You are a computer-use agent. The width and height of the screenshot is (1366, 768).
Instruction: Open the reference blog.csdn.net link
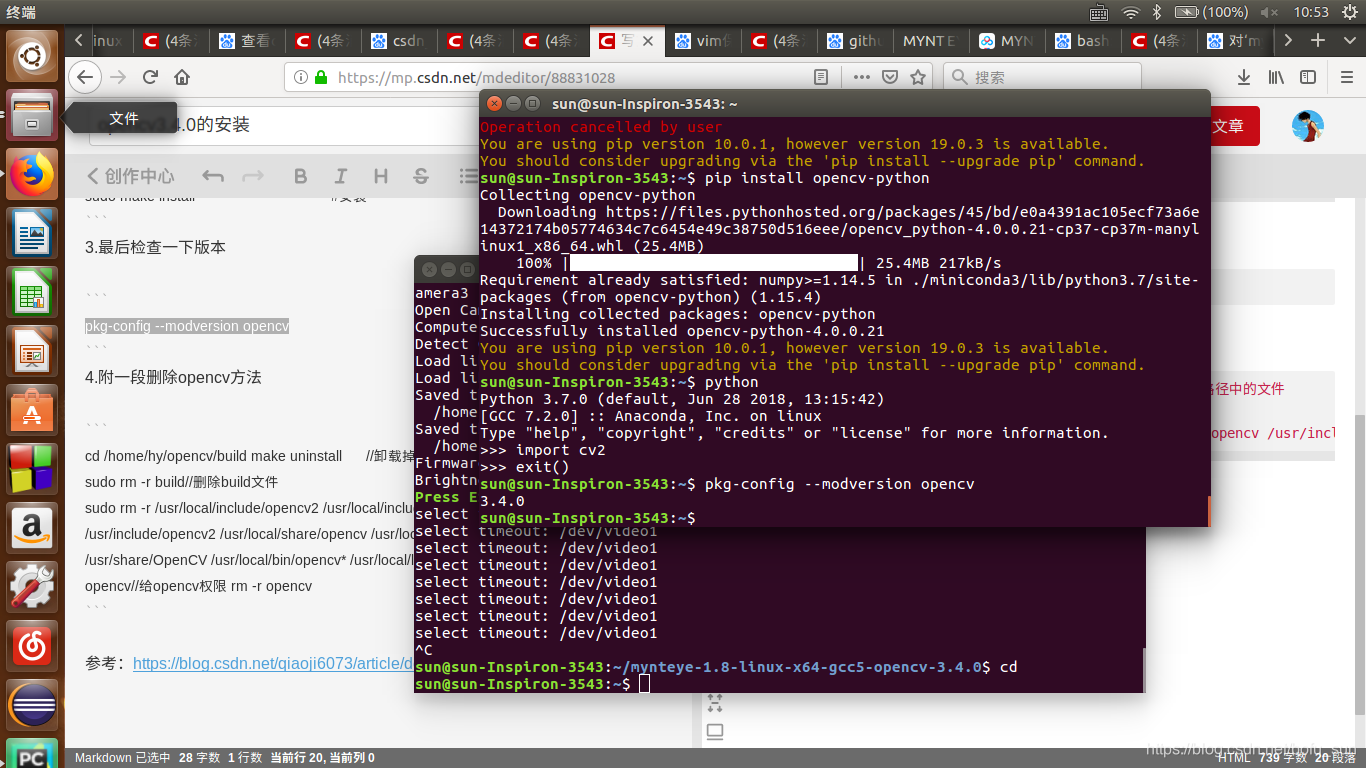273,663
